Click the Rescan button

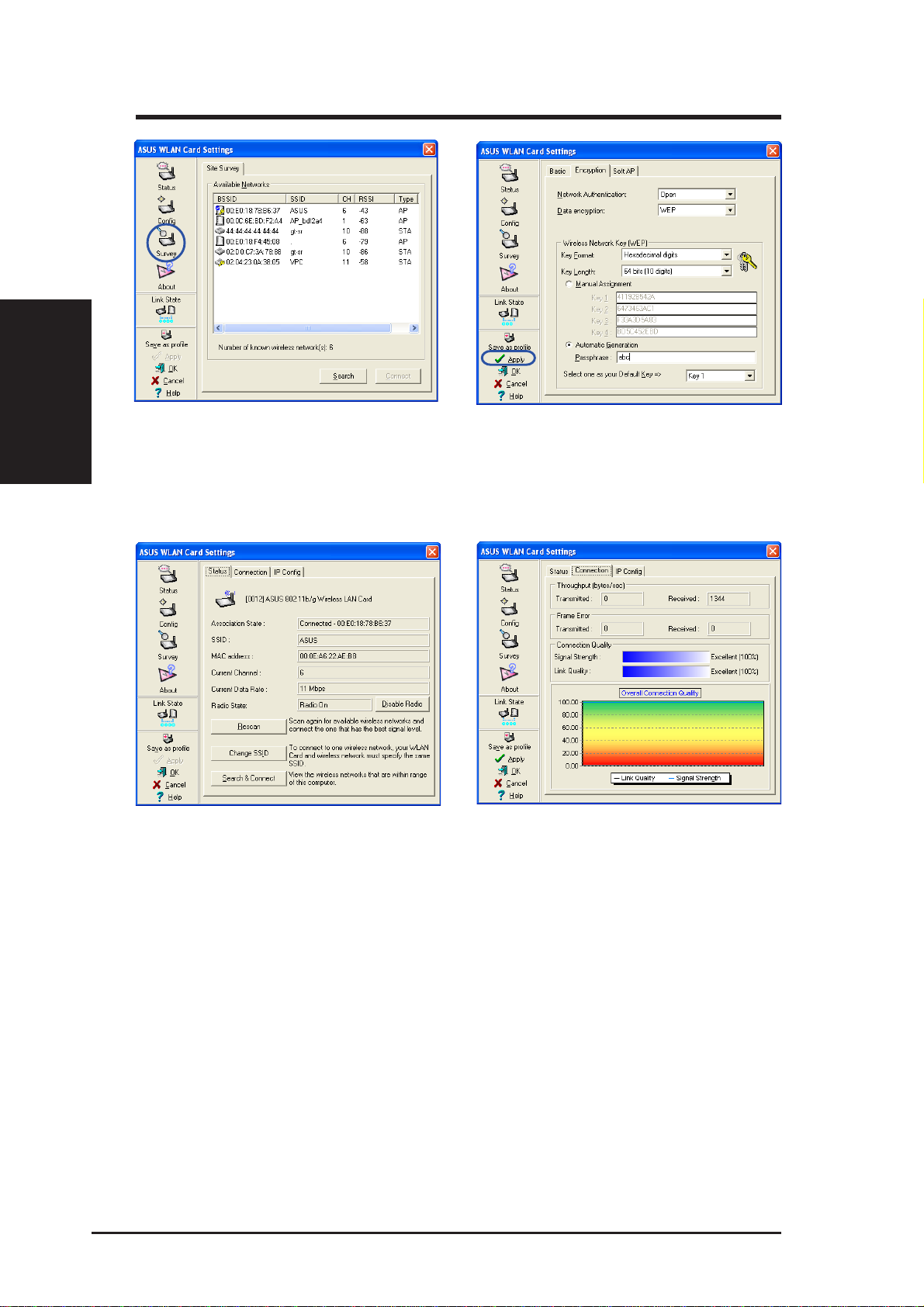pos(248,727)
